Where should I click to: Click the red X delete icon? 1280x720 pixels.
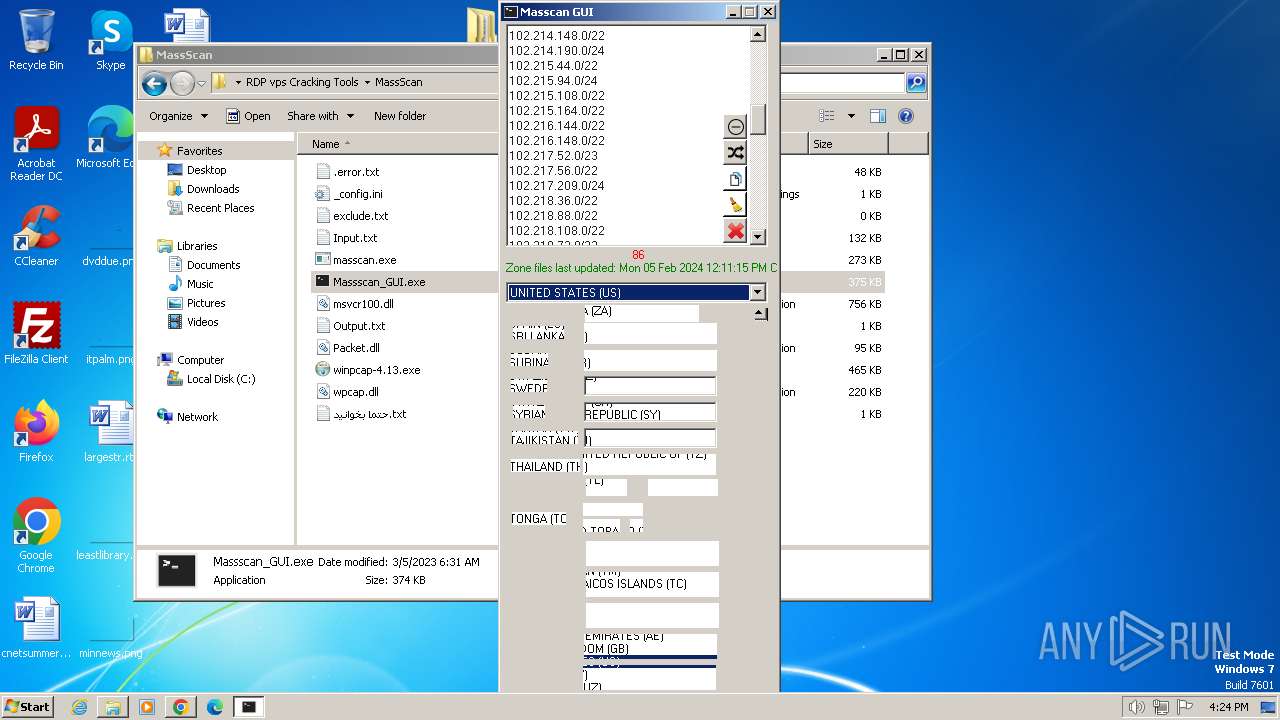tap(736, 231)
